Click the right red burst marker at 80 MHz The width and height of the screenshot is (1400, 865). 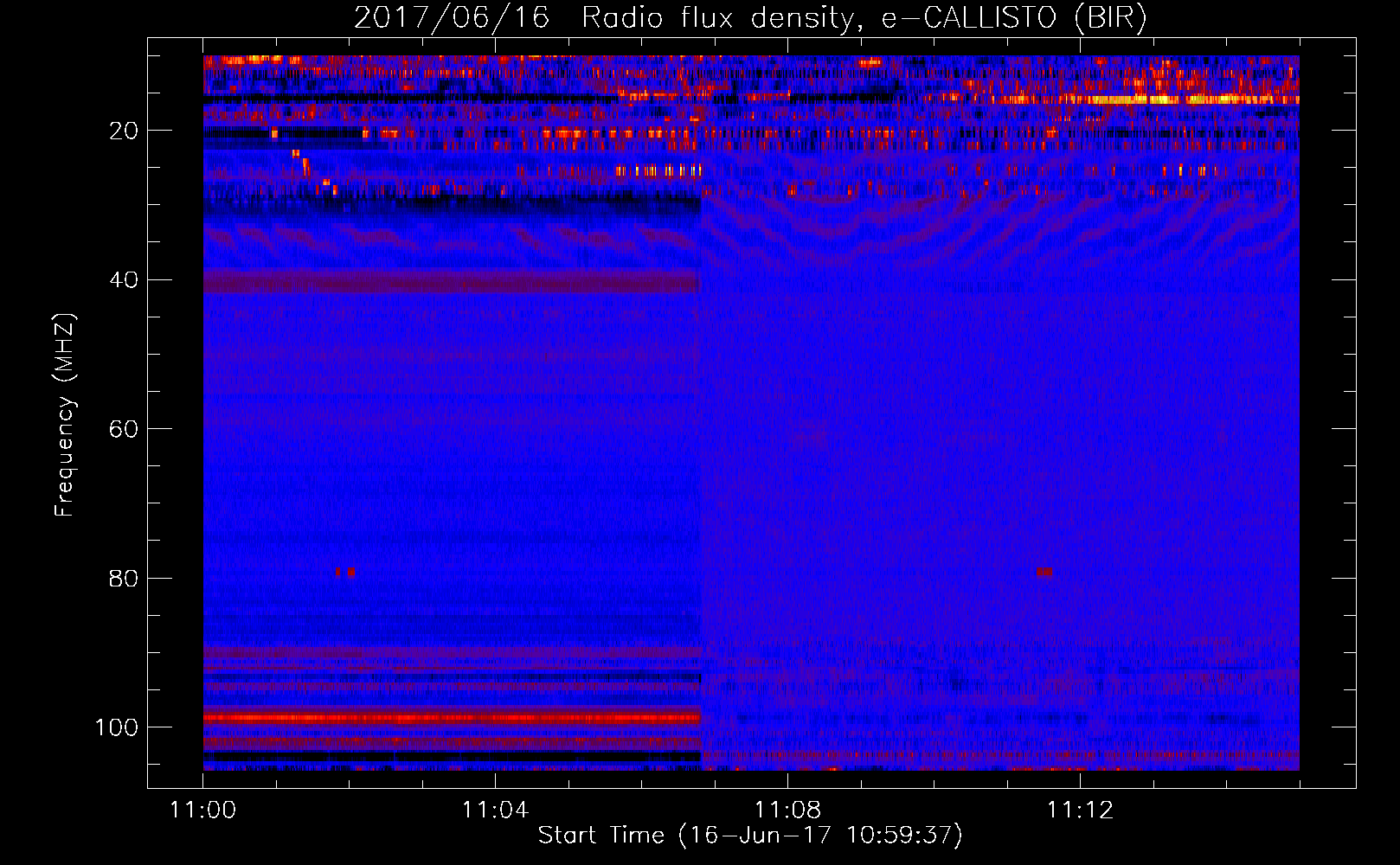tap(1044, 572)
